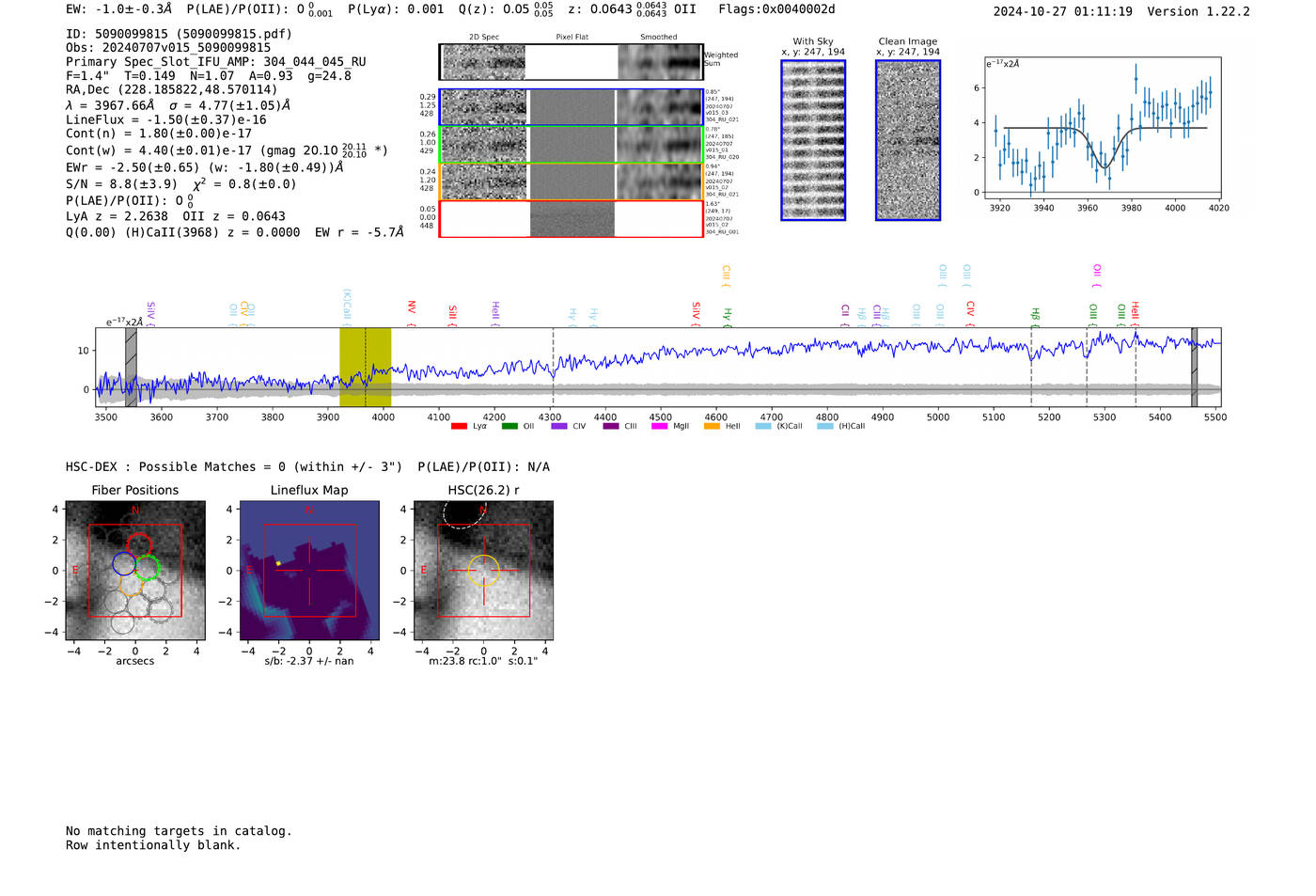Click the 'HSC-DEX : Possible Matches = 0' text
Screen dimensions: 1316x896
point(176,467)
